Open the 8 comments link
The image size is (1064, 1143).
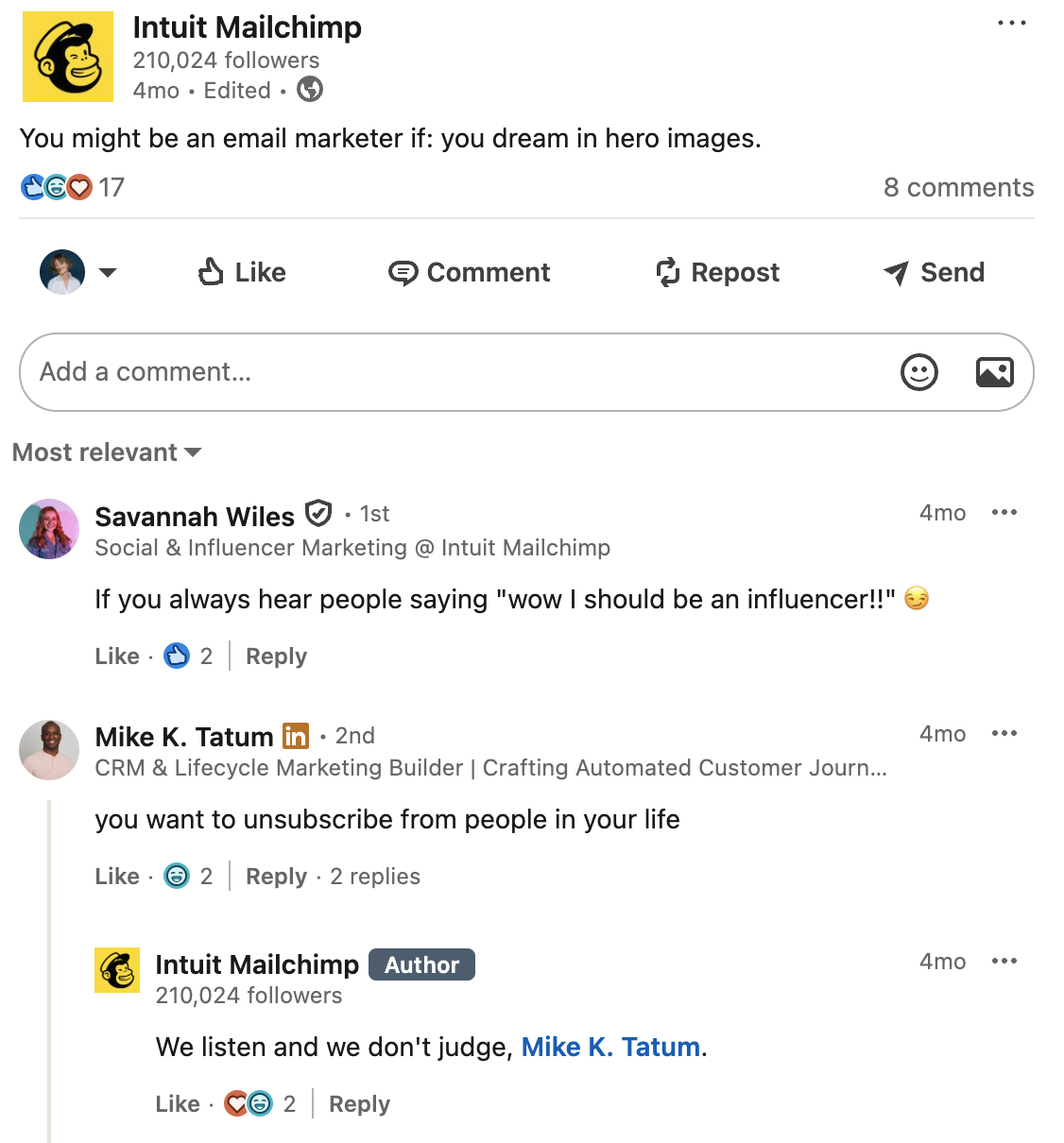click(959, 187)
